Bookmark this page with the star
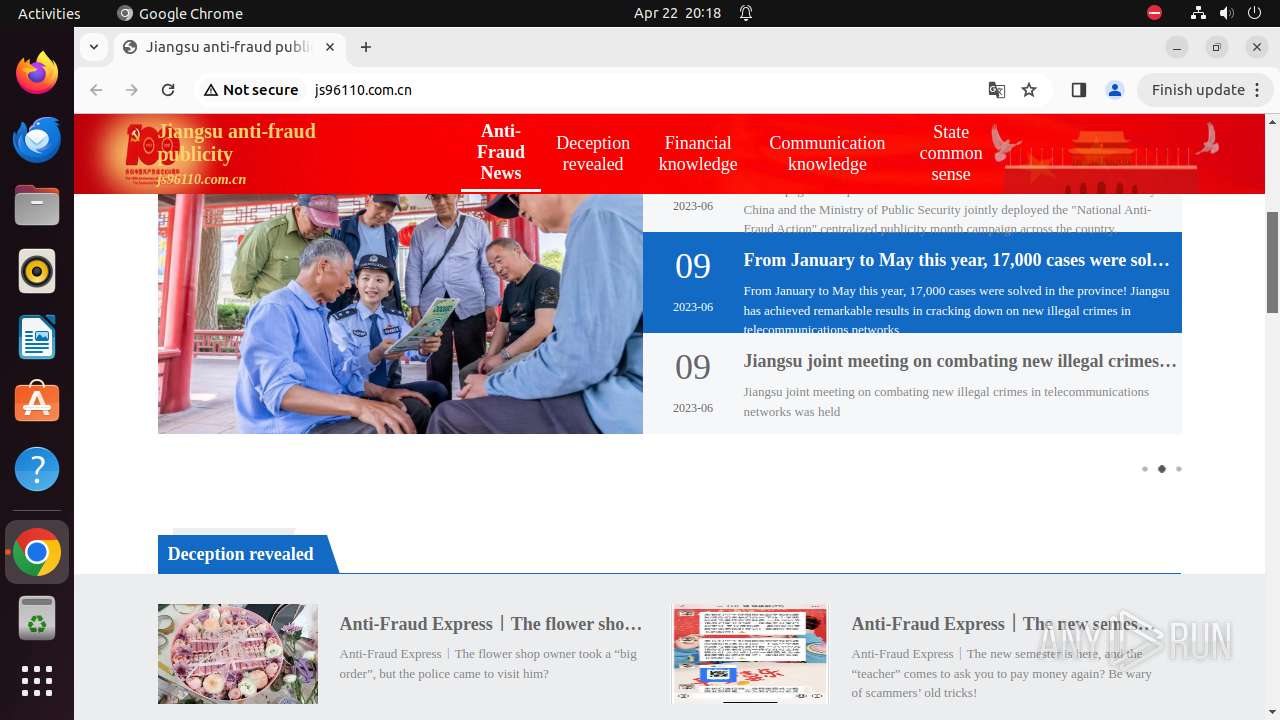1280x720 pixels. click(x=1029, y=90)
